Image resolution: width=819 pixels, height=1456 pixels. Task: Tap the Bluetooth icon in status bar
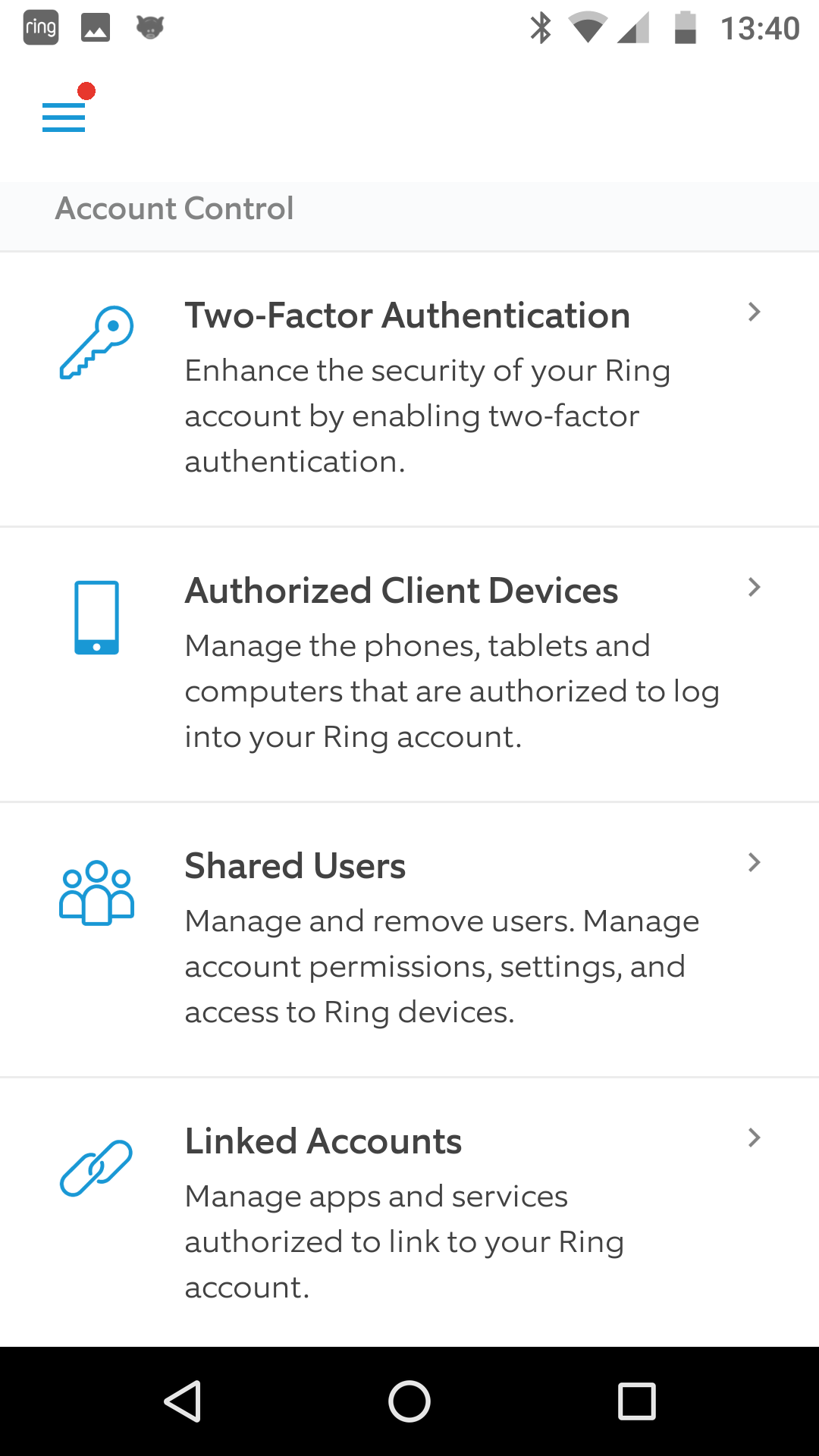[540, 28]
